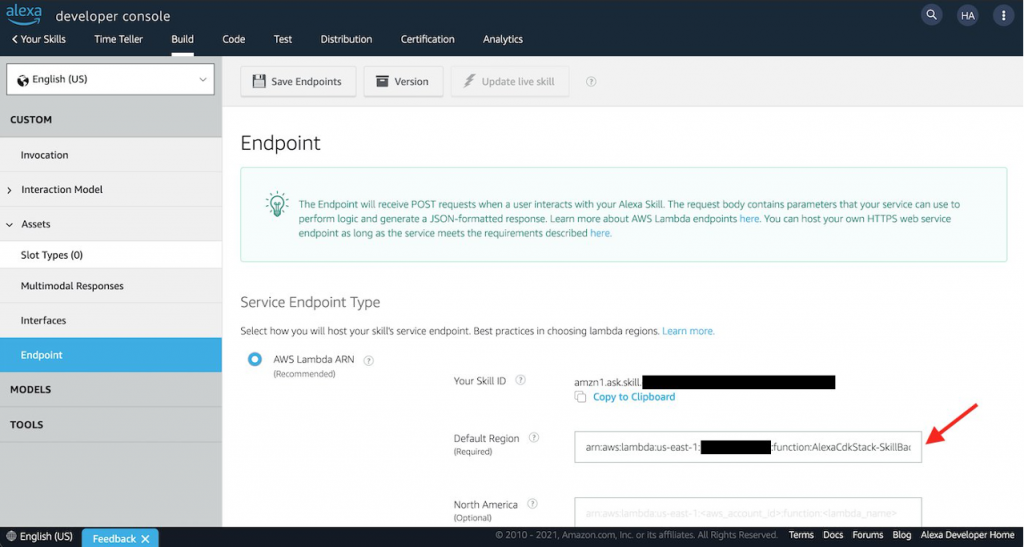Image resolution: width=1024 pixels, height=547 pixels.
Task: Click the Learn more link
Action: coord(688,331)
